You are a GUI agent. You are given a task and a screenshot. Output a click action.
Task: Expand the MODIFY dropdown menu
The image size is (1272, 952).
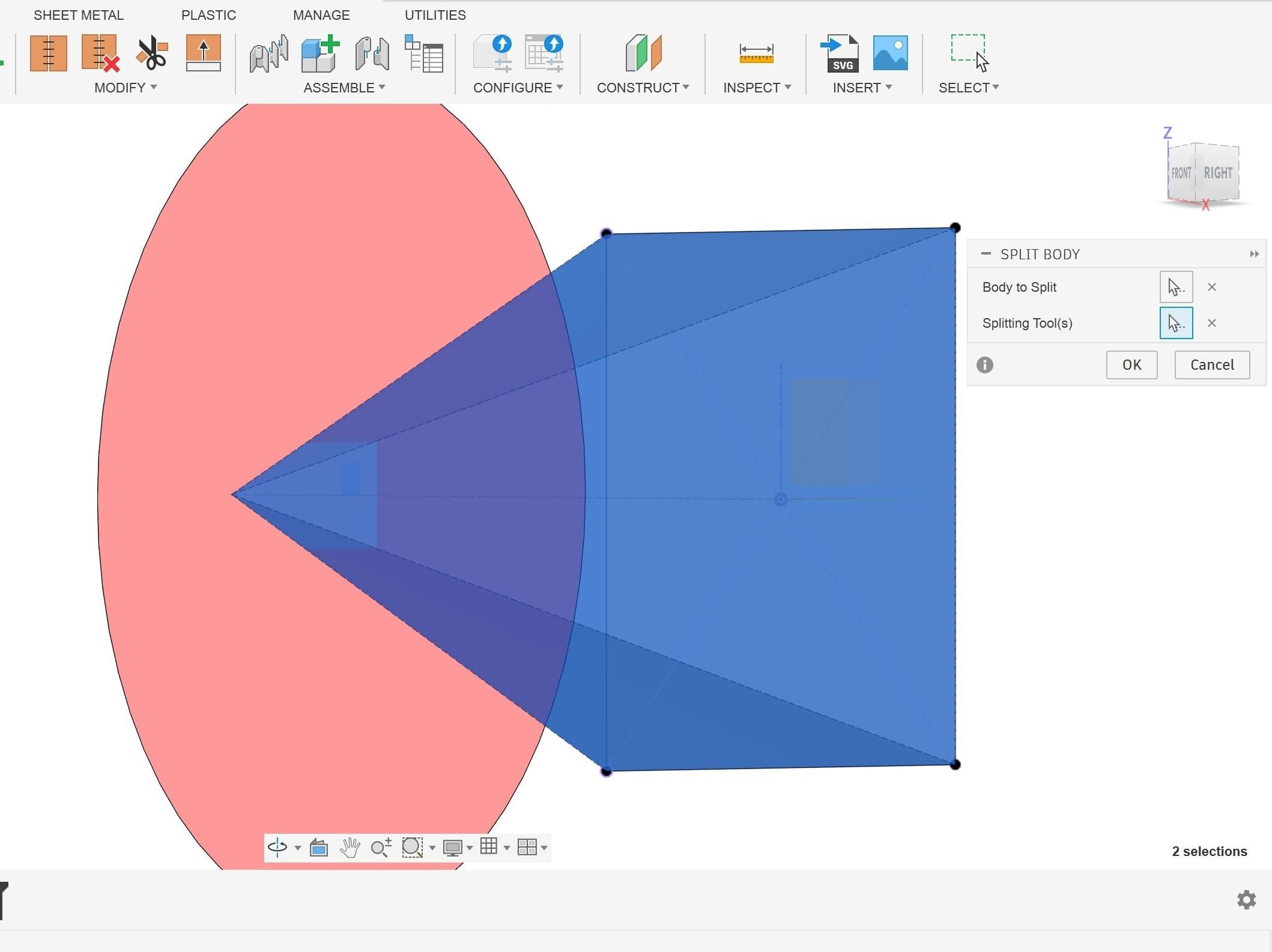(x=126, y=88)
